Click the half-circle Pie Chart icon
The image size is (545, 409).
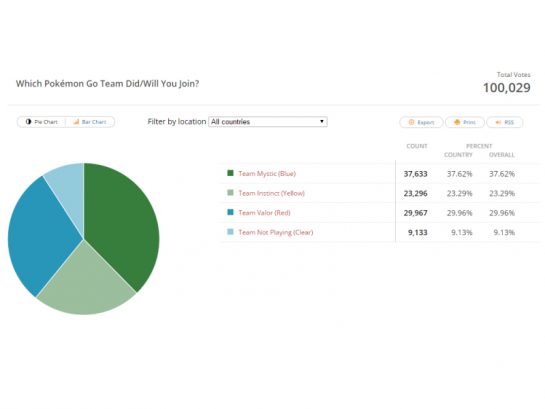29,122
